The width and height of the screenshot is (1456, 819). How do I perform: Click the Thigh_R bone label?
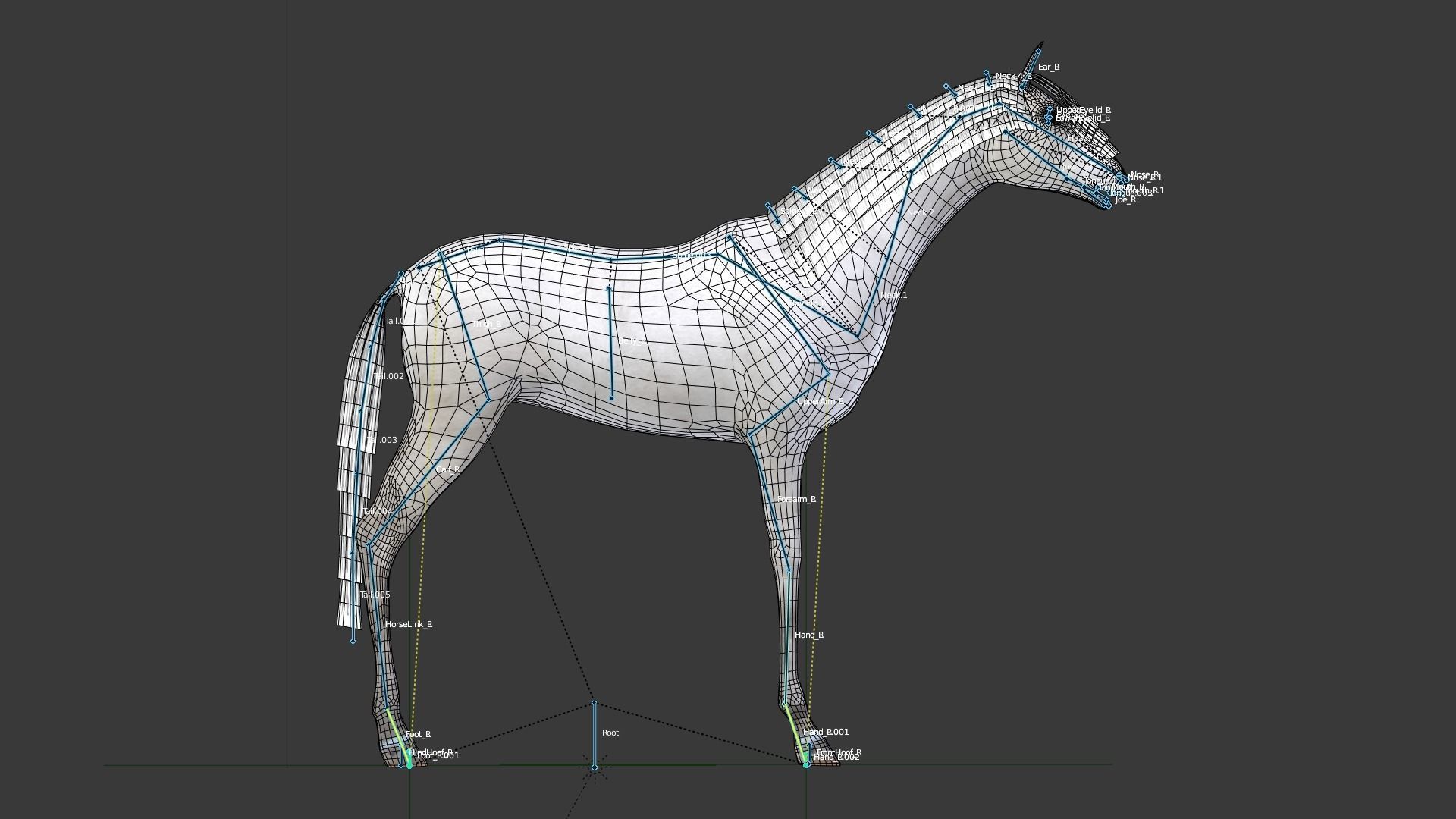(x=486, y=324)
